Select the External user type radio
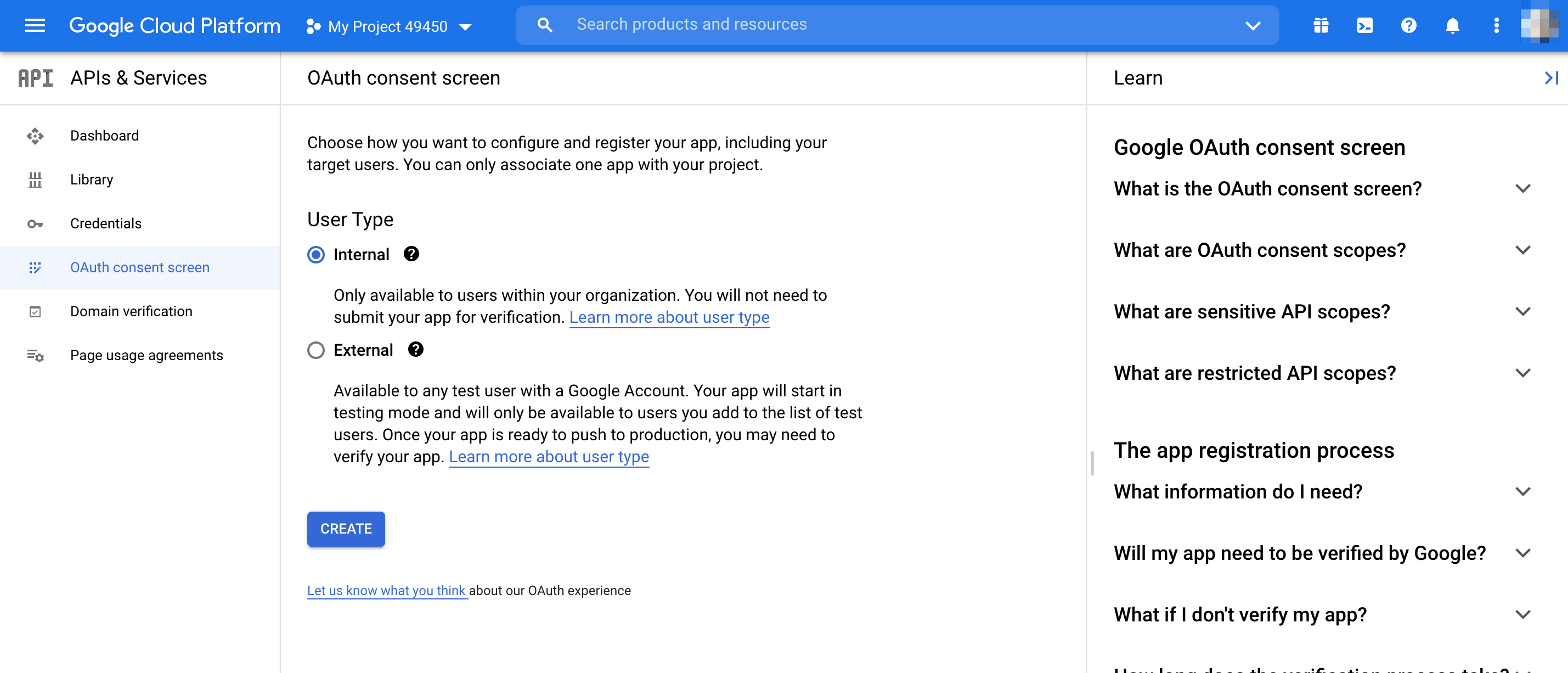 point(316,350)
